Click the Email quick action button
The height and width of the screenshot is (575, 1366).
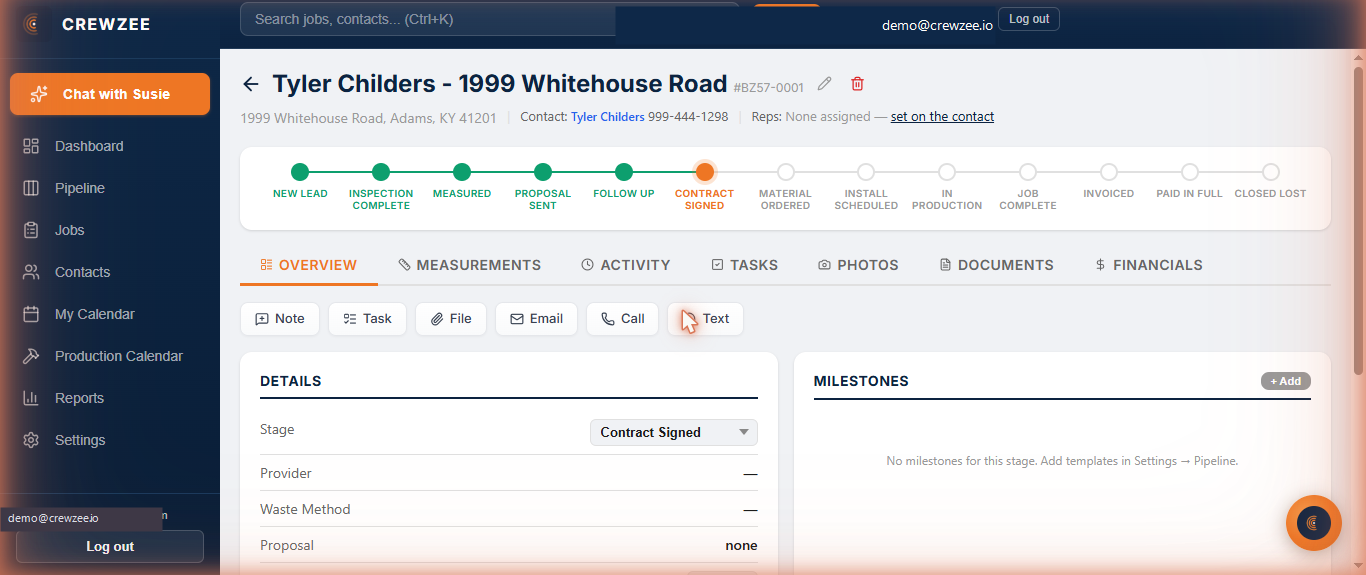click(x=536, y=319)
